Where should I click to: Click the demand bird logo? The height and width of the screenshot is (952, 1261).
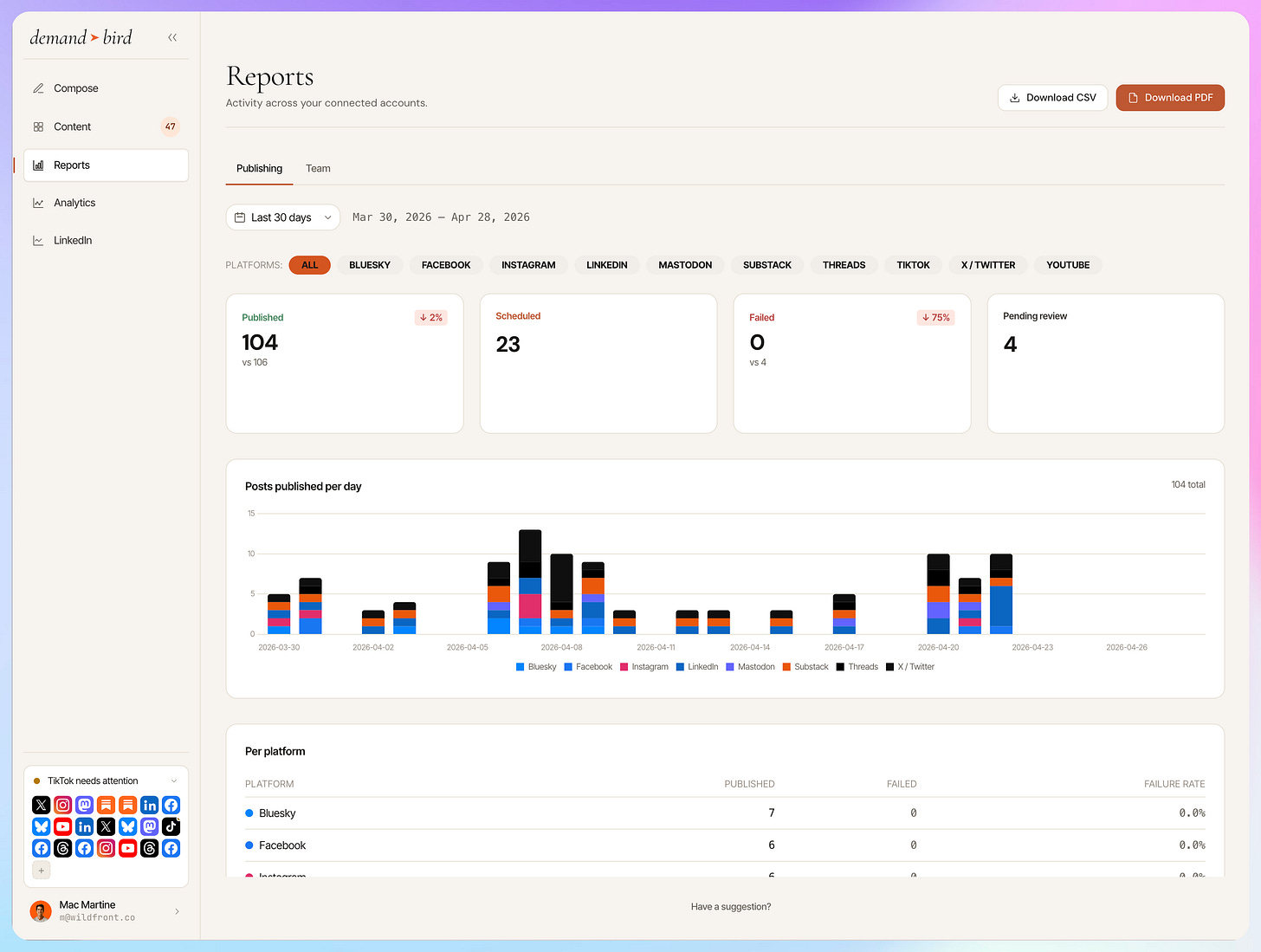[81, 37]
